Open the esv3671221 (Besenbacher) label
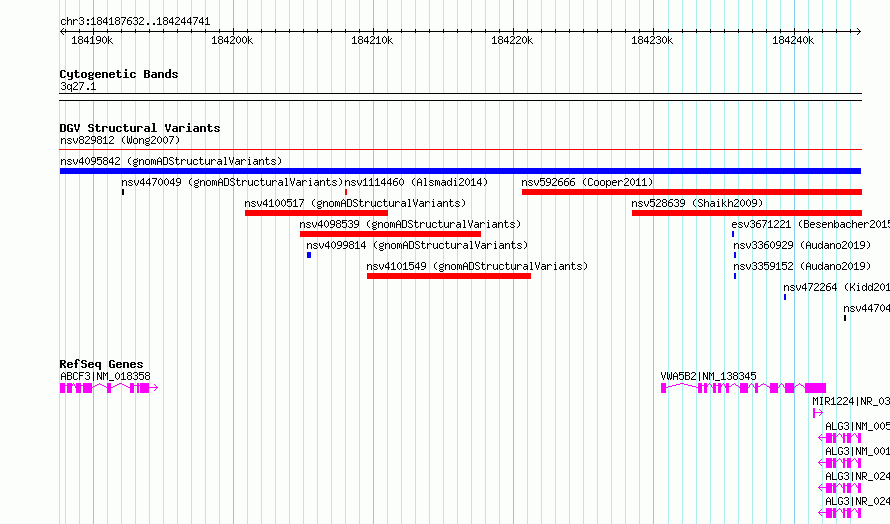Screen dimensions: 890x524 click(x=811, y=224)
